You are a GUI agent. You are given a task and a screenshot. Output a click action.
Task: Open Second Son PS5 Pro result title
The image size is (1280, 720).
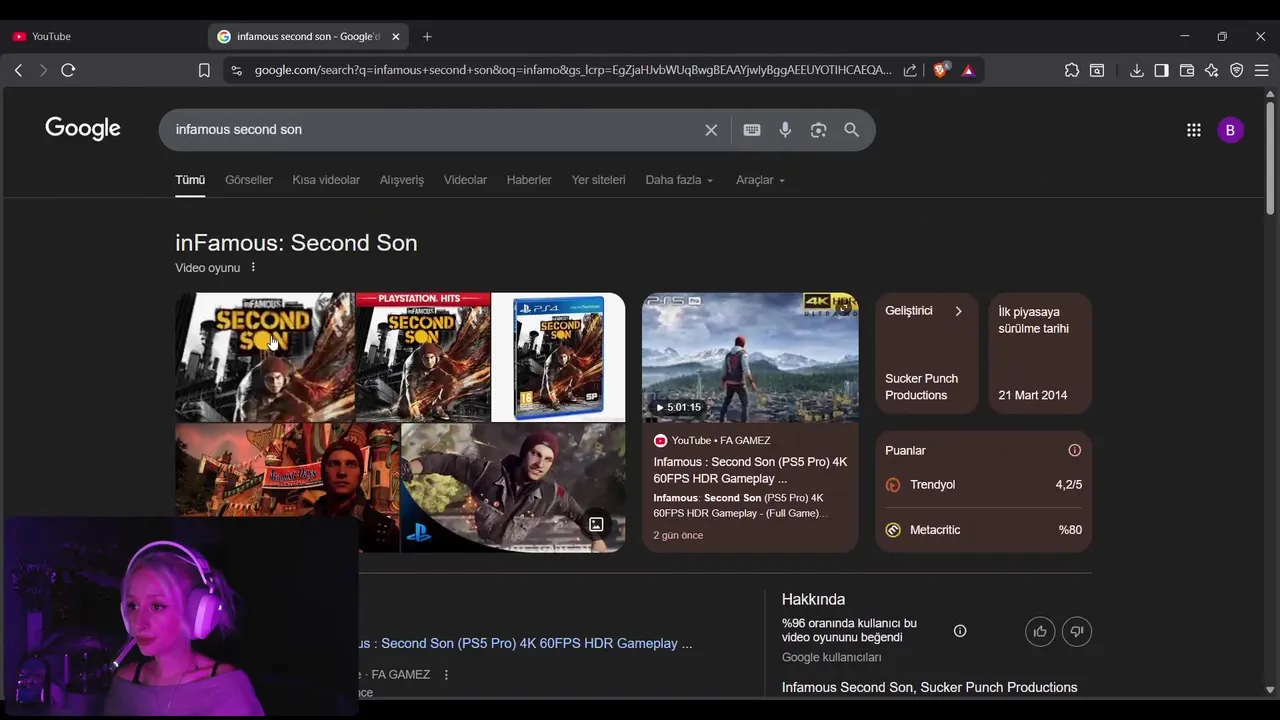[526, 644]
